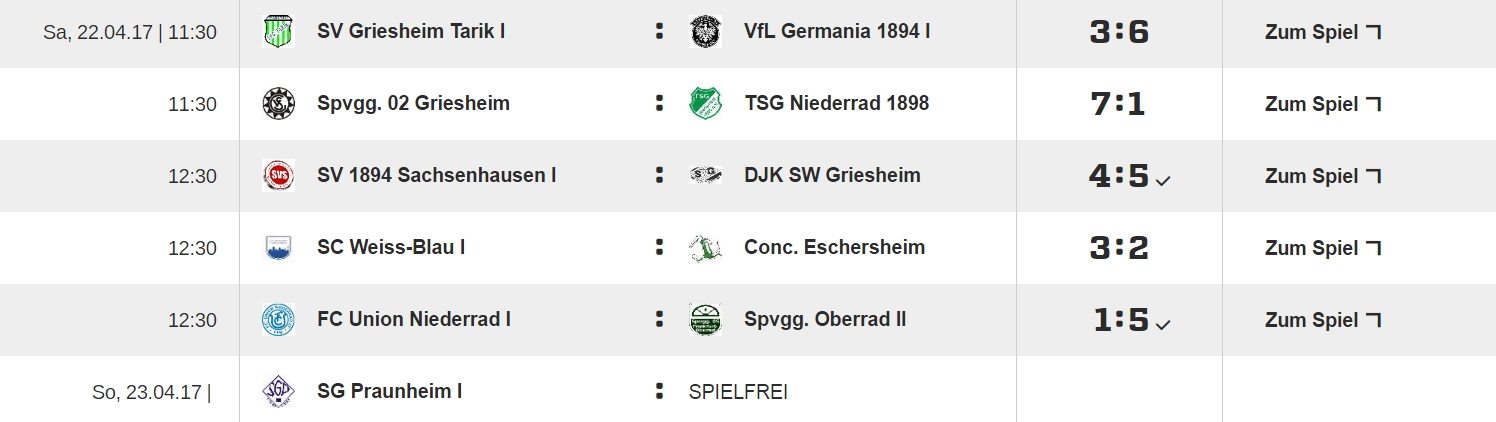Open Zum Spiel for FC Union Niederrad match
Image resolution: width=1496 pixels, height=422 pixels.
click(x=1323, y=320)
